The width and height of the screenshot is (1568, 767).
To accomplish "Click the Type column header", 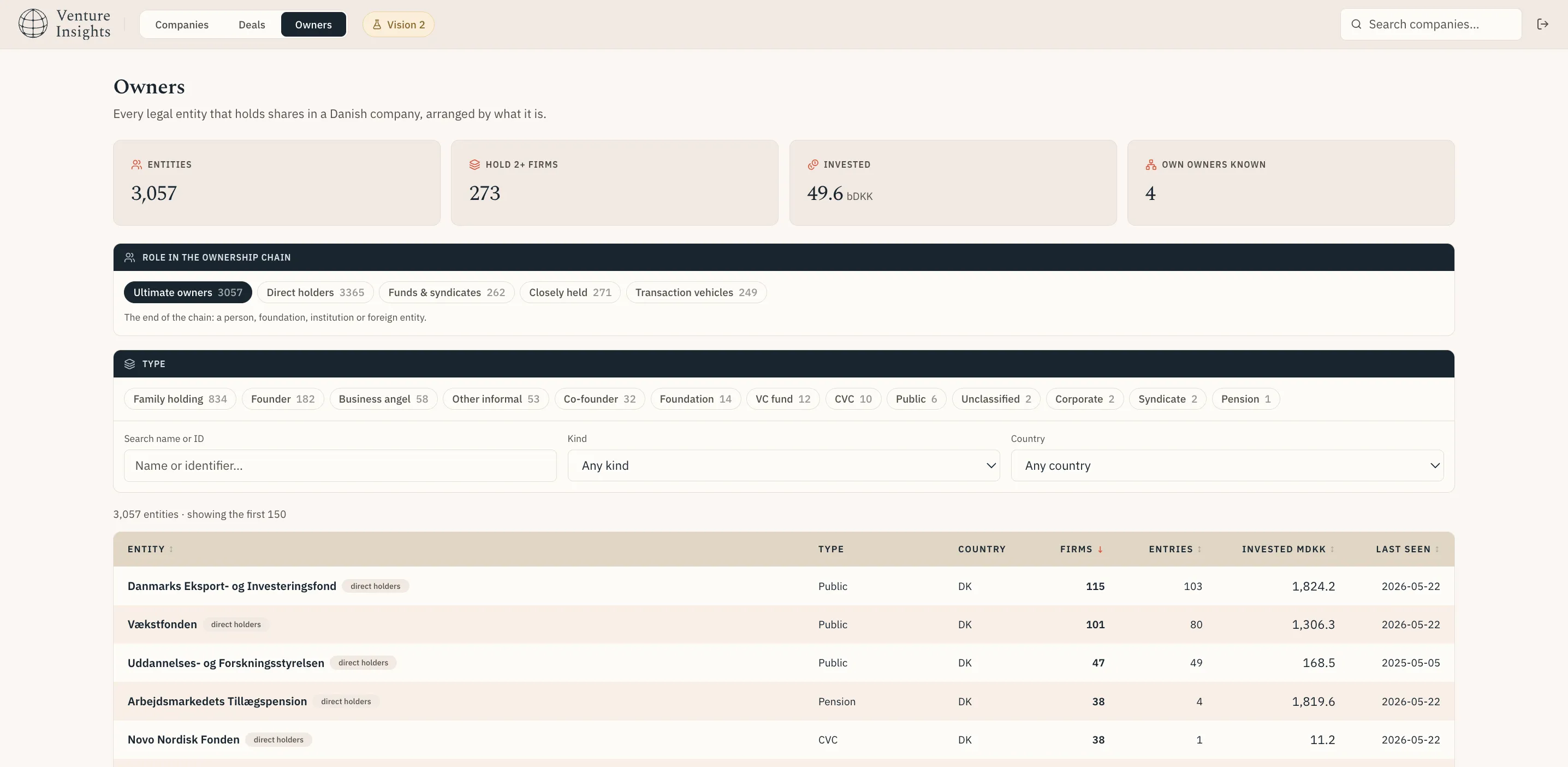I will click(831, 550).
